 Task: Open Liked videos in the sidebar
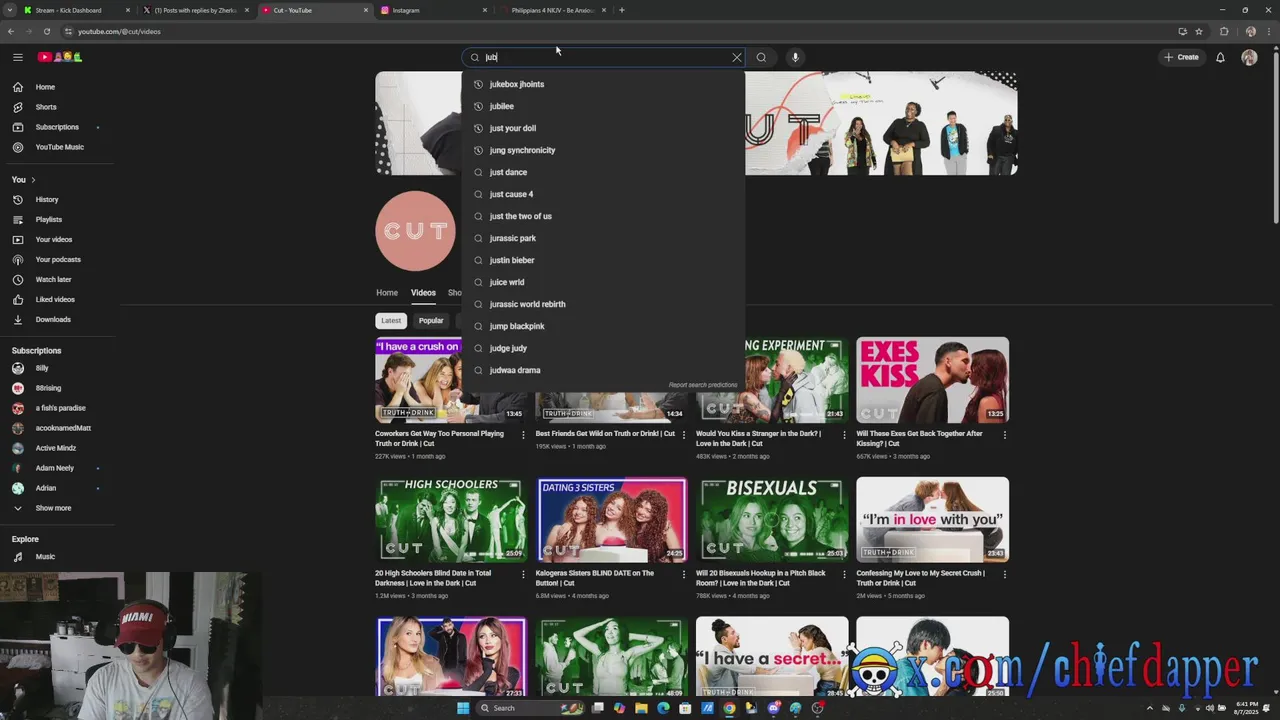pos(55,299)
